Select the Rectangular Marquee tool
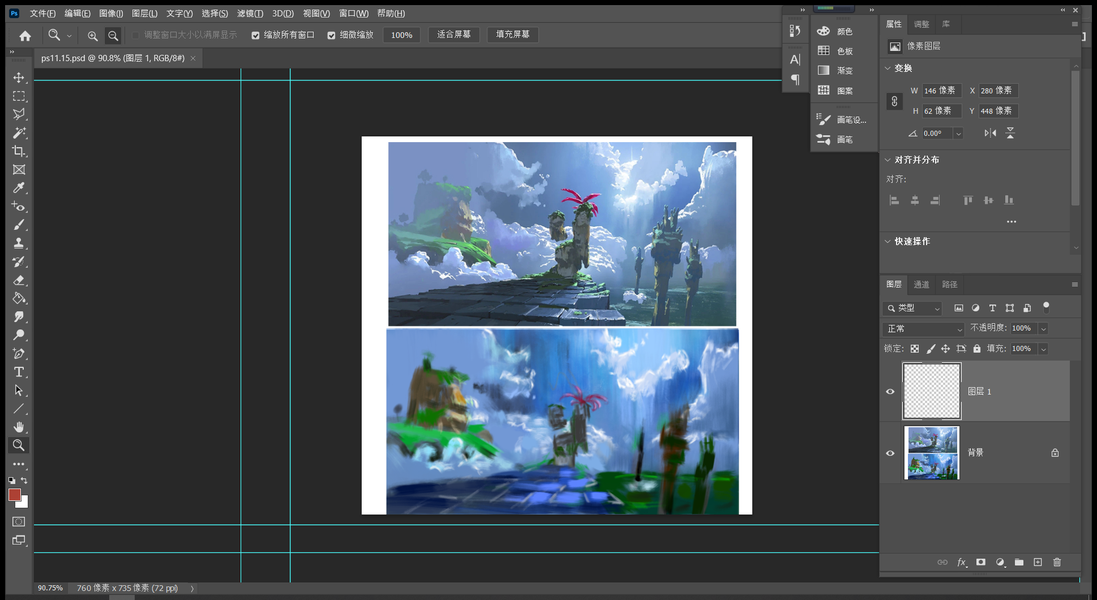Viewport: 1097px width, 600px height. [19, 96]
